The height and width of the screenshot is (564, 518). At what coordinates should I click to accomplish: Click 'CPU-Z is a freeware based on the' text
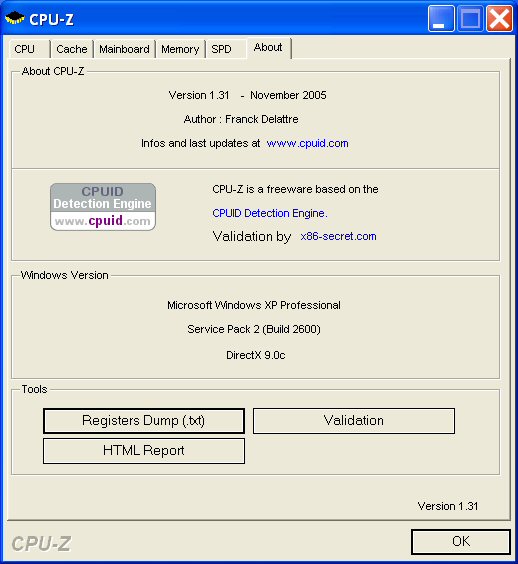(x=295, y=189)
